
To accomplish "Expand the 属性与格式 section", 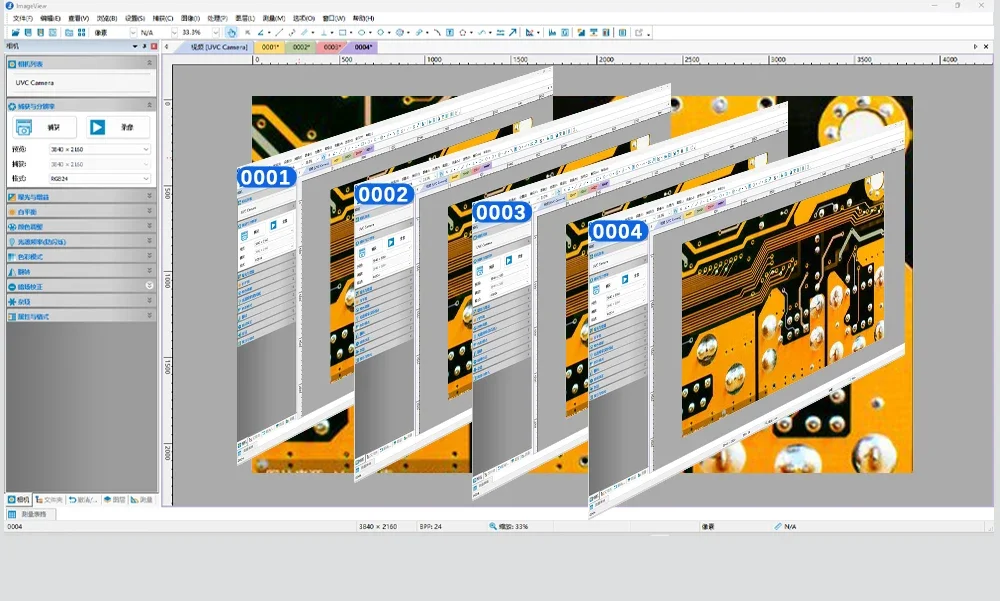I will tap(81, 316).
